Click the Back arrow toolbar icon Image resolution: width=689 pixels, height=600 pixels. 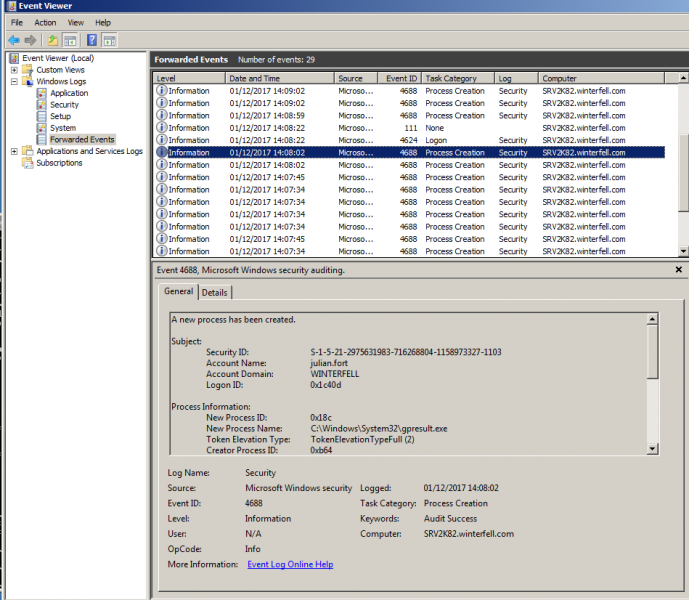point(14,40)
